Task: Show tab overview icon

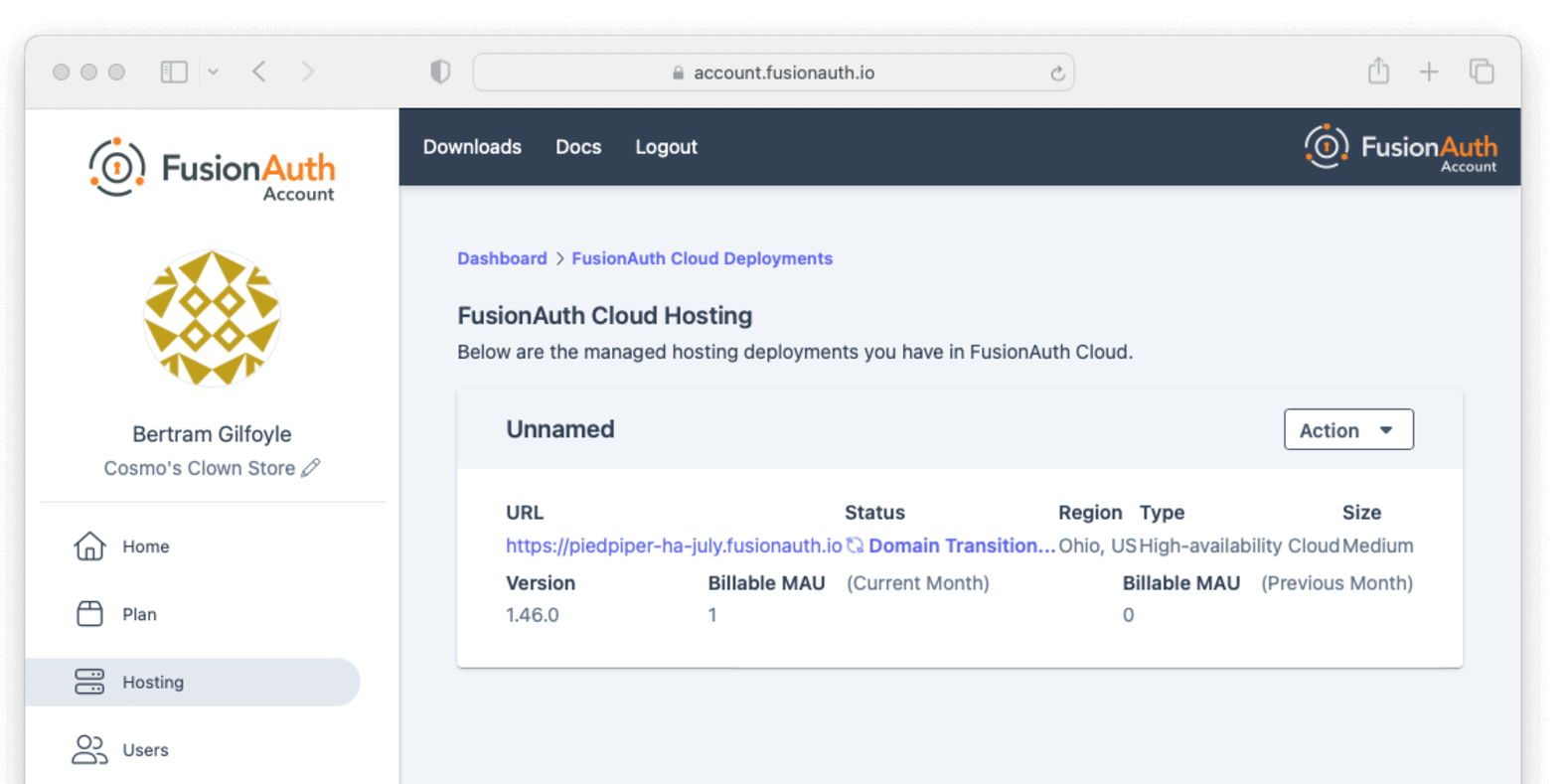Action: 1482,72
